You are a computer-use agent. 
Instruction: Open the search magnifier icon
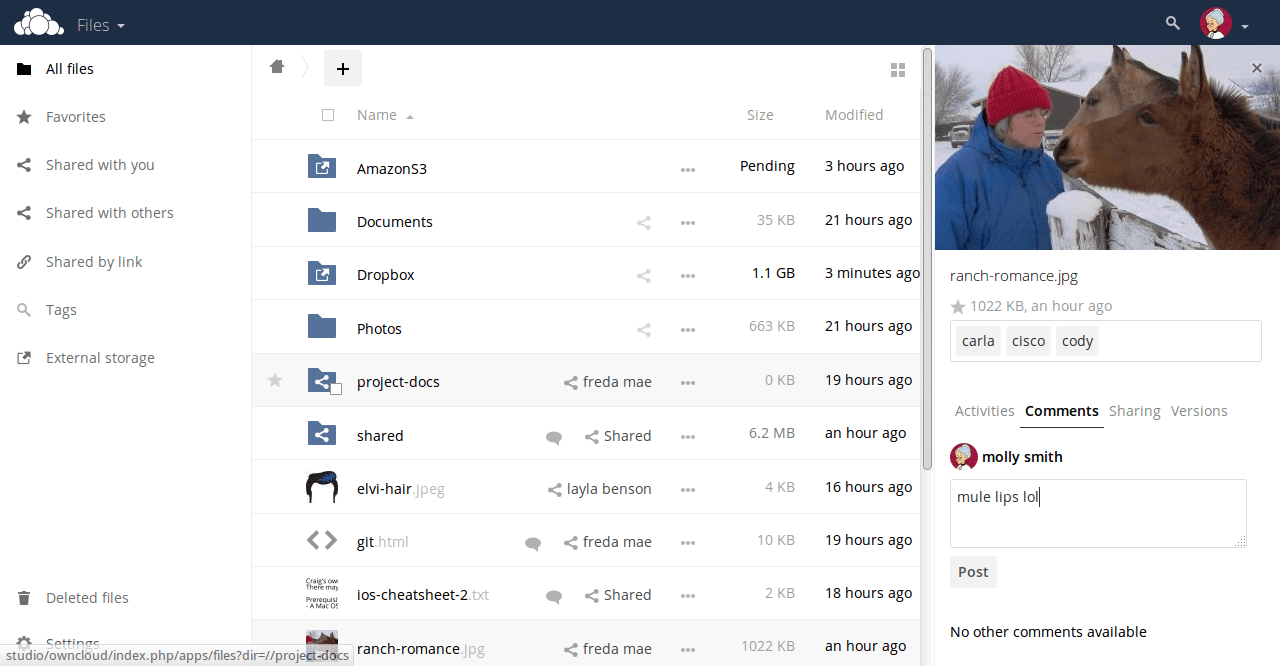coord(1172,22)
